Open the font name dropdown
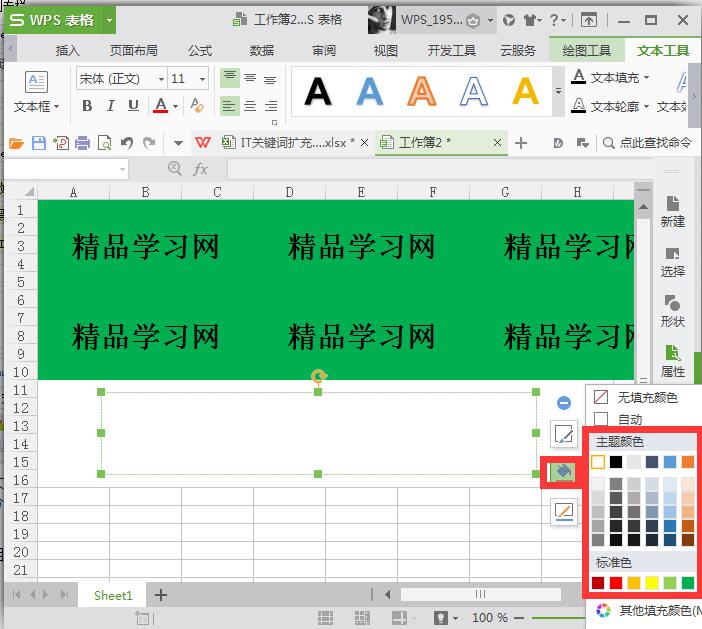This screenshot has width=702, height=629. (161, 80)
